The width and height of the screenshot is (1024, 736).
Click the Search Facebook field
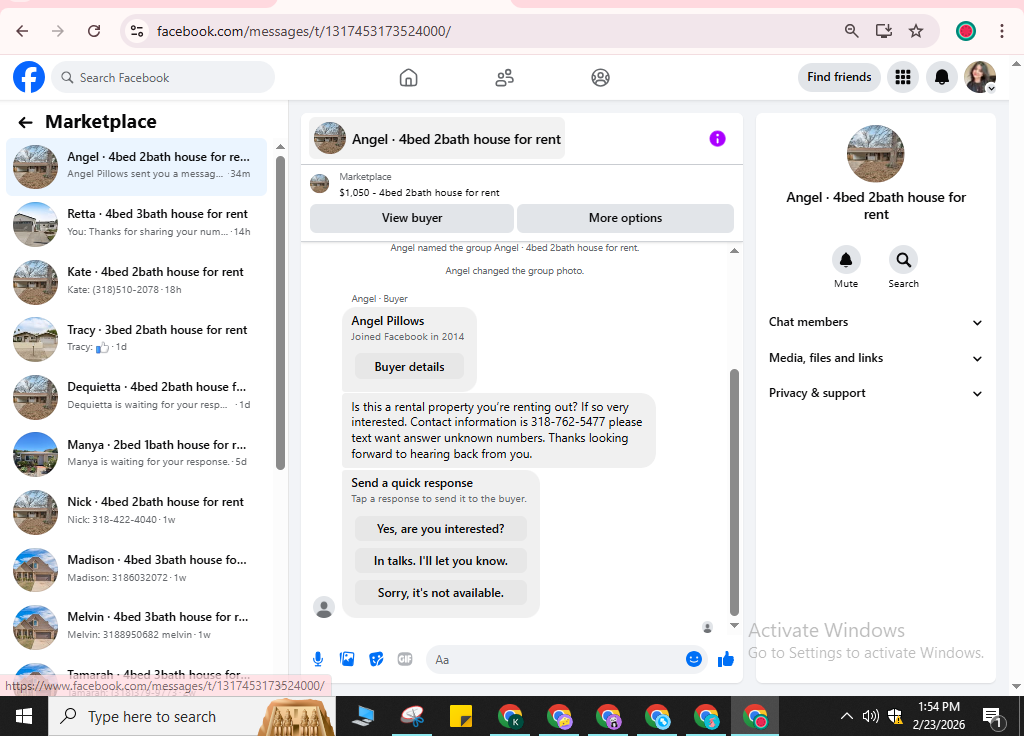tap(163, 78)
